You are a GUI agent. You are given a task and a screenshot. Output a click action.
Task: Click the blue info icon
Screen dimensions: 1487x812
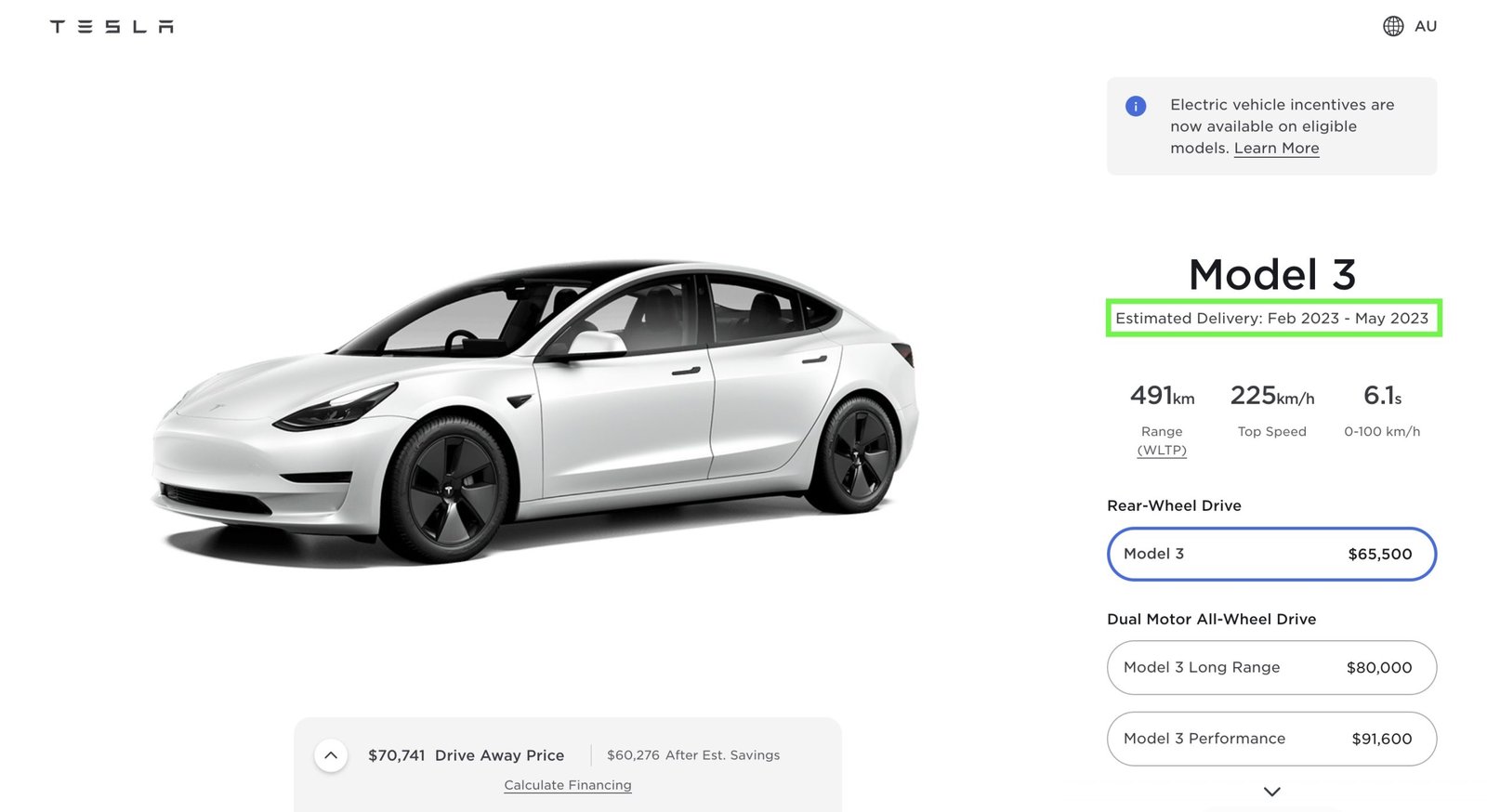(x=1135, y=106)
